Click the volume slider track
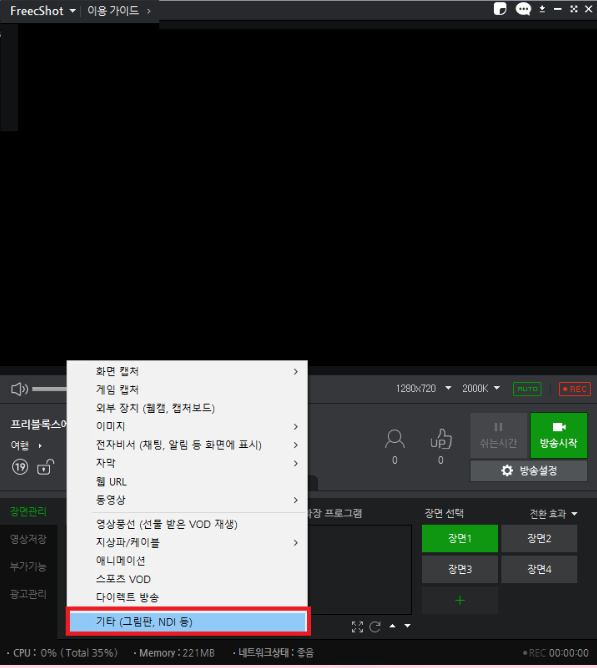This screenshot has width=597, height=668. (49, 389)
